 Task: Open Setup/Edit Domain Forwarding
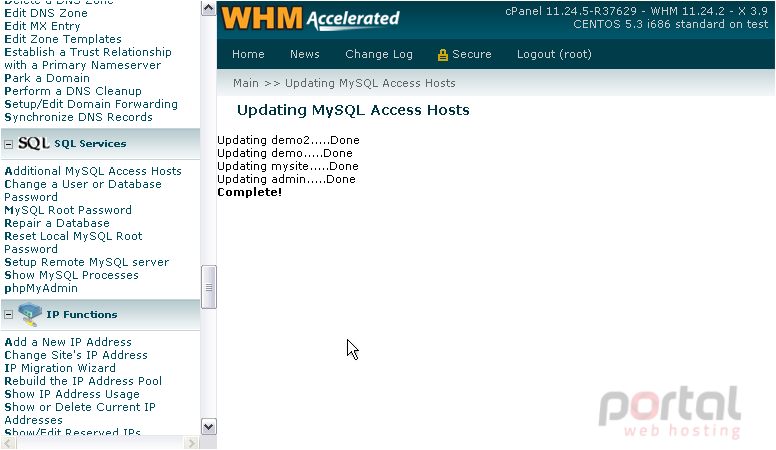pos(91,104)
